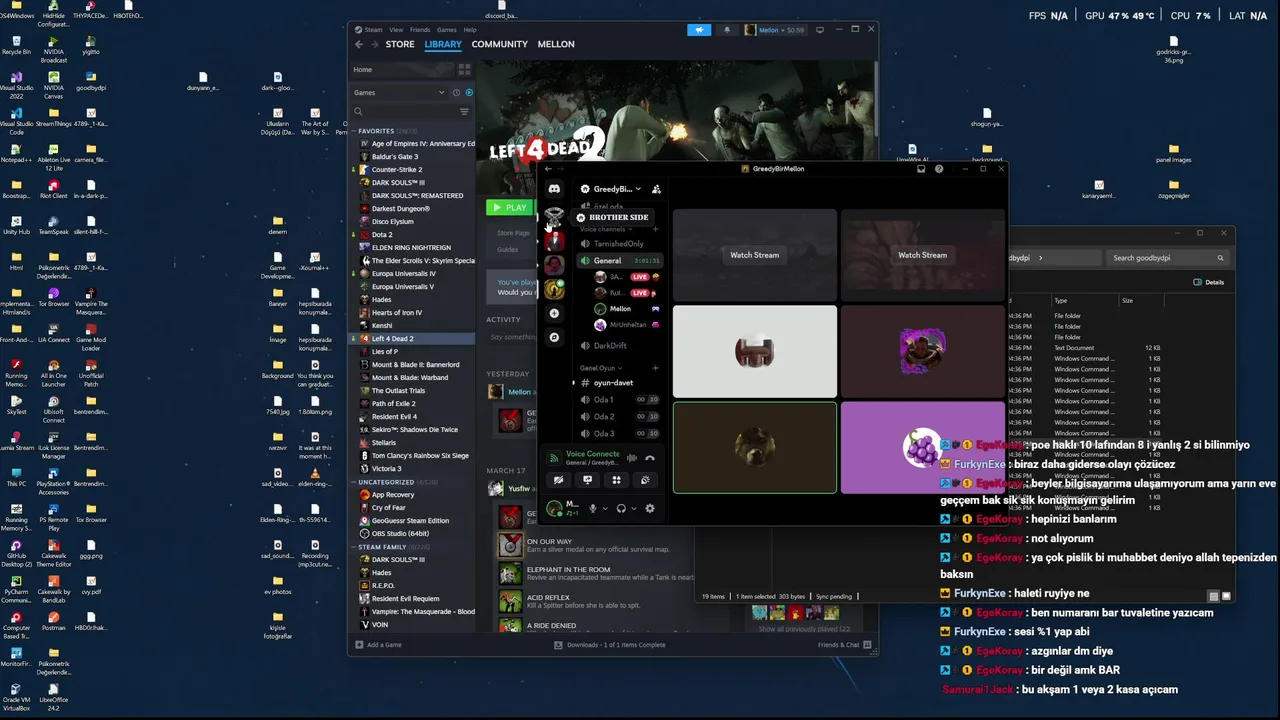
Task: Share your screen in Discord voice panel
Action: [588, 480]
